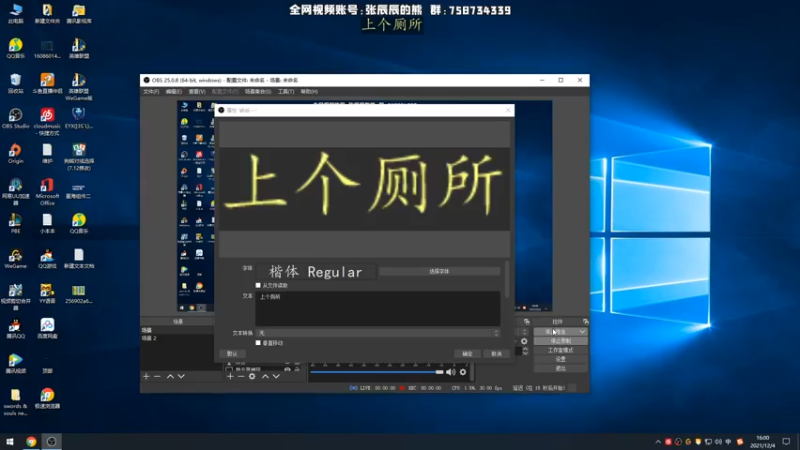Open 腾讯QQ desktop shortcut
800x450 pixels.
pos(15,329)
